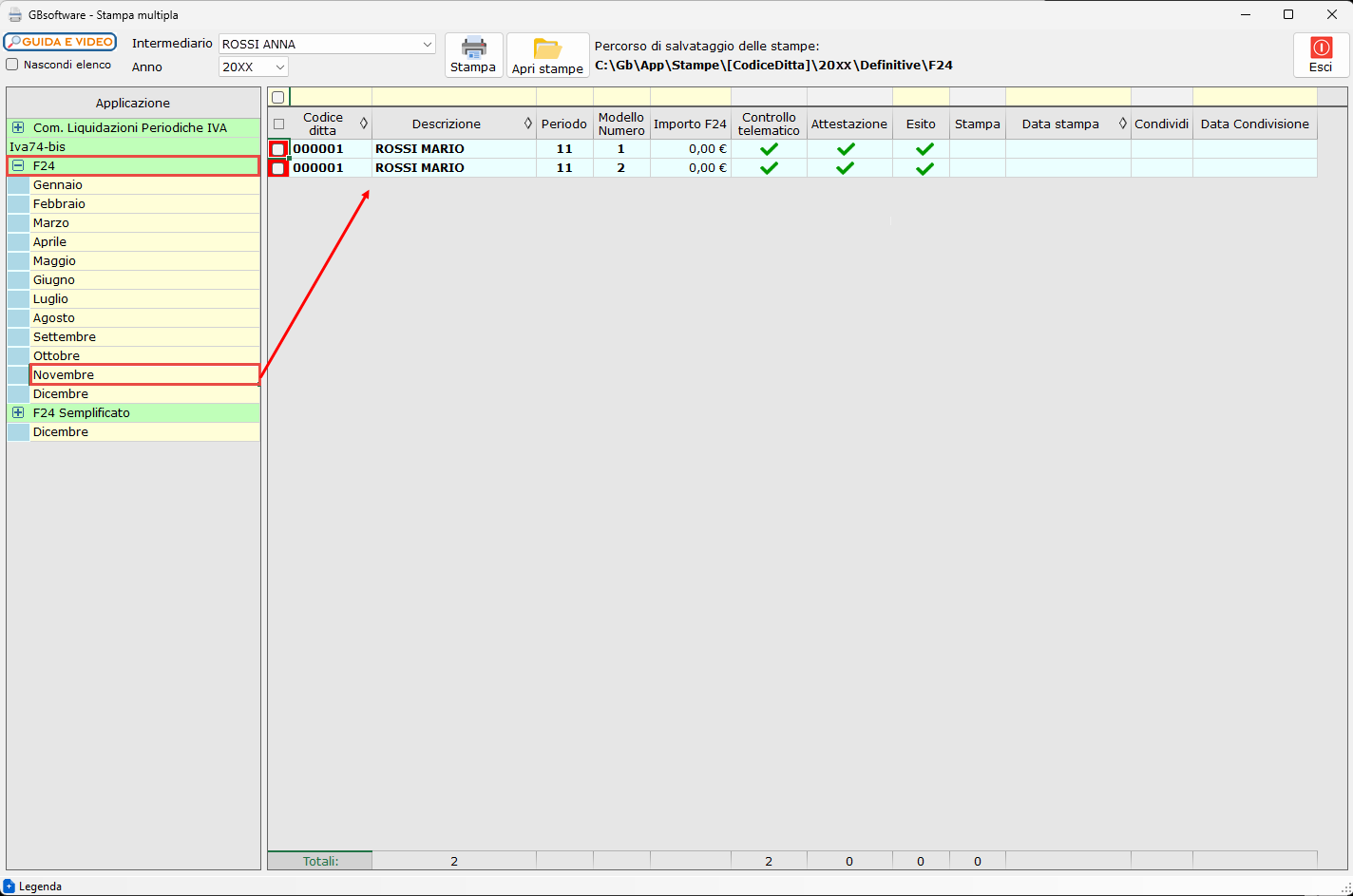Open the Intermediario dropdown
This screenshot has width=1353, height=896.
(x=427, y=44)
